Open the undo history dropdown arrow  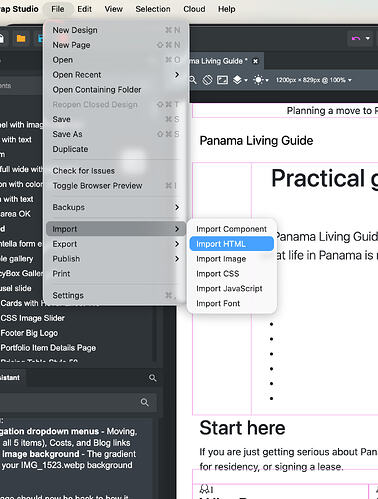click(368, 39)
